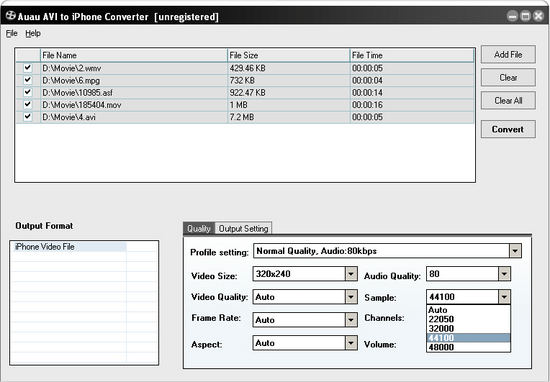The image size is (550, 382).
Task: Open the Aspect dropdown arrow
Action: coord(351,343)
